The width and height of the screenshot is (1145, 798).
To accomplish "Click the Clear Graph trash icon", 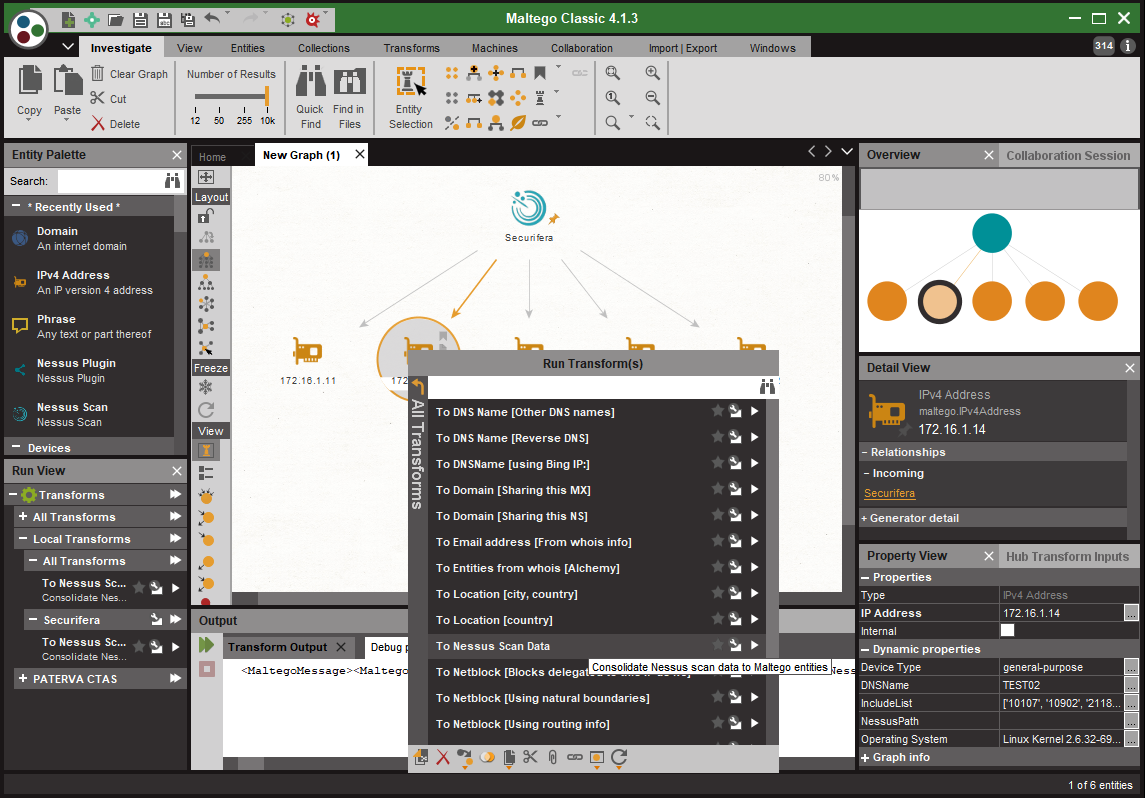I will [97, 73].
